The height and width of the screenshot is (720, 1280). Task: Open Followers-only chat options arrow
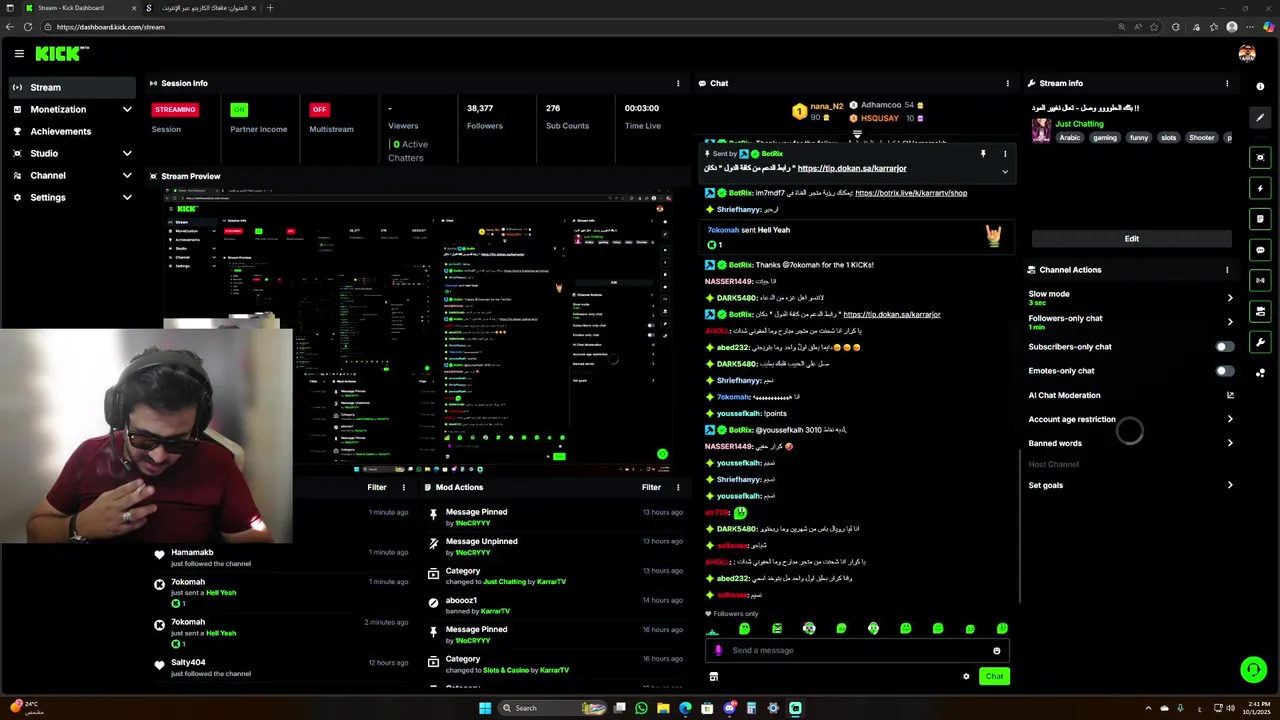pos(1230,322)
